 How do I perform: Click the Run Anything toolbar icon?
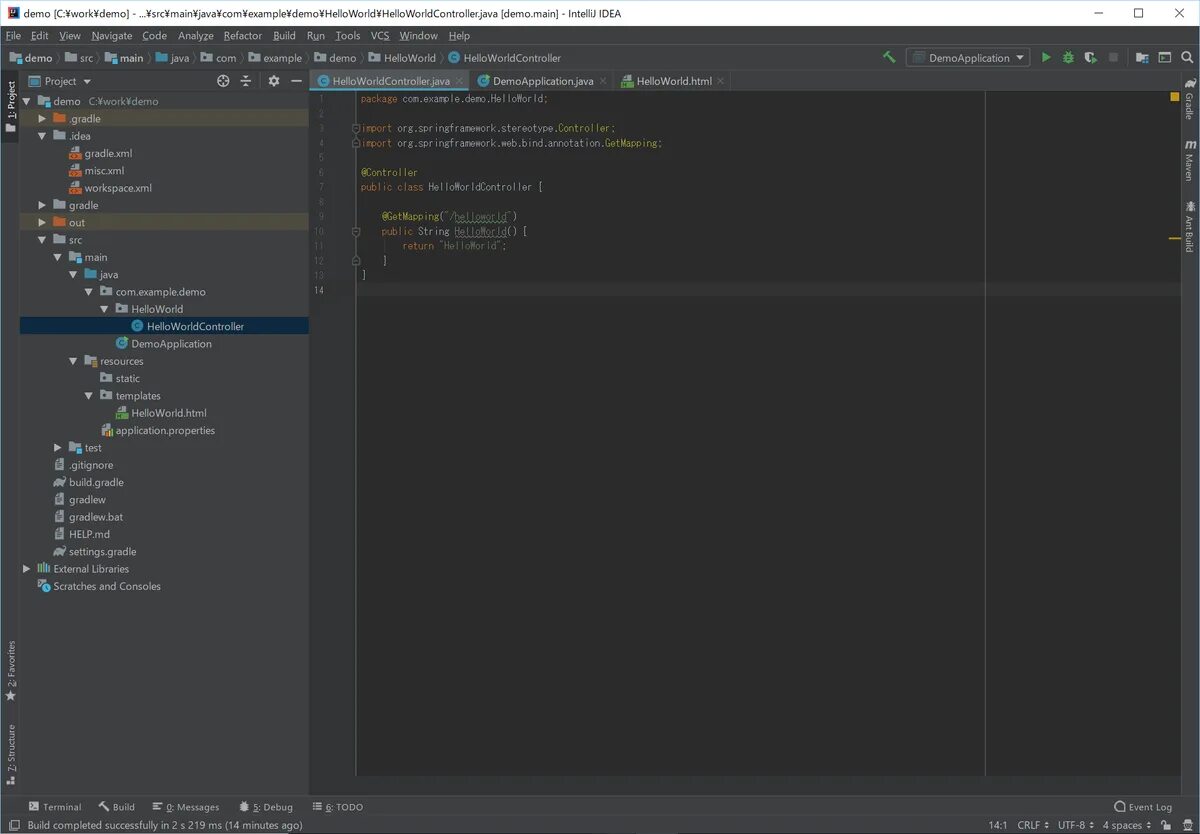(x=1164, y=58)
